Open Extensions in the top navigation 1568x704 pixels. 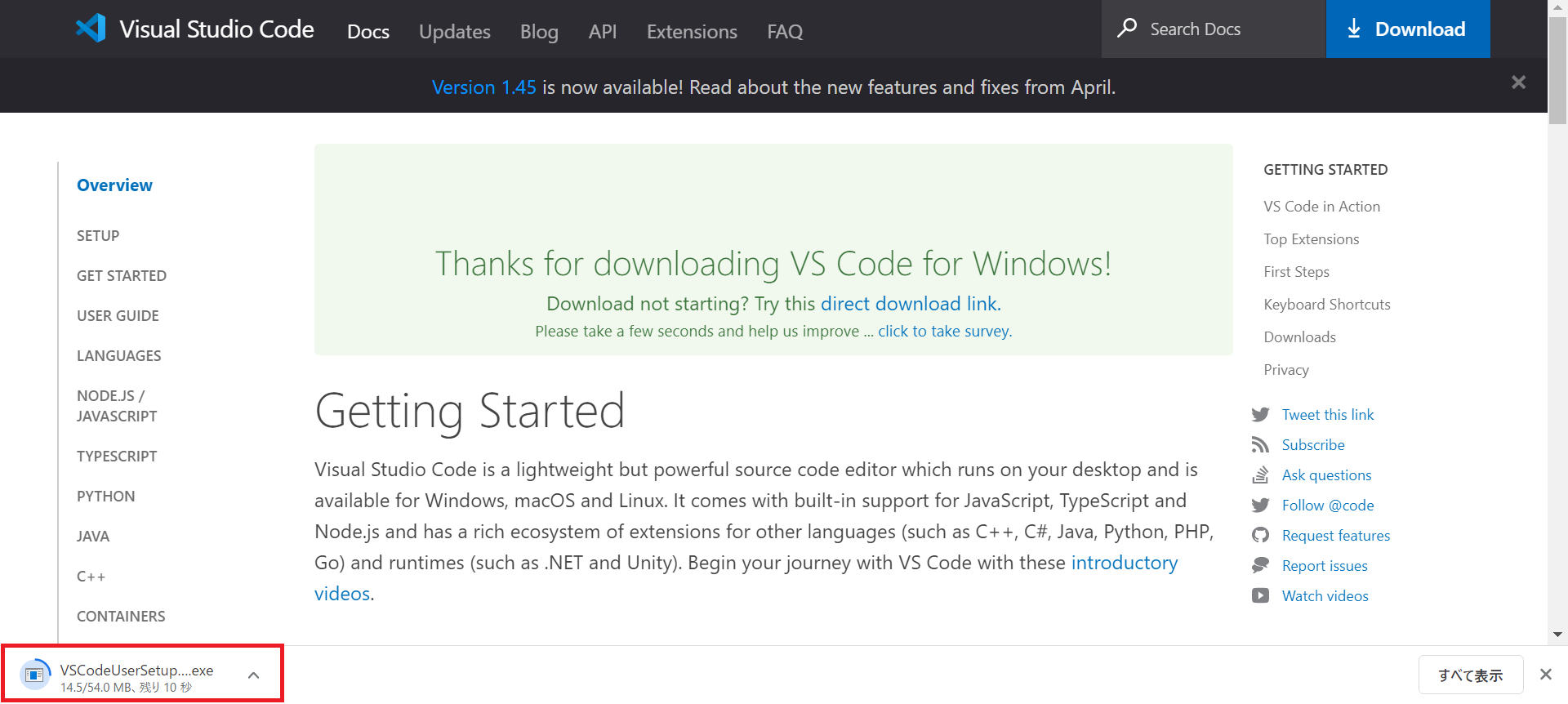[x=692, y=32]
